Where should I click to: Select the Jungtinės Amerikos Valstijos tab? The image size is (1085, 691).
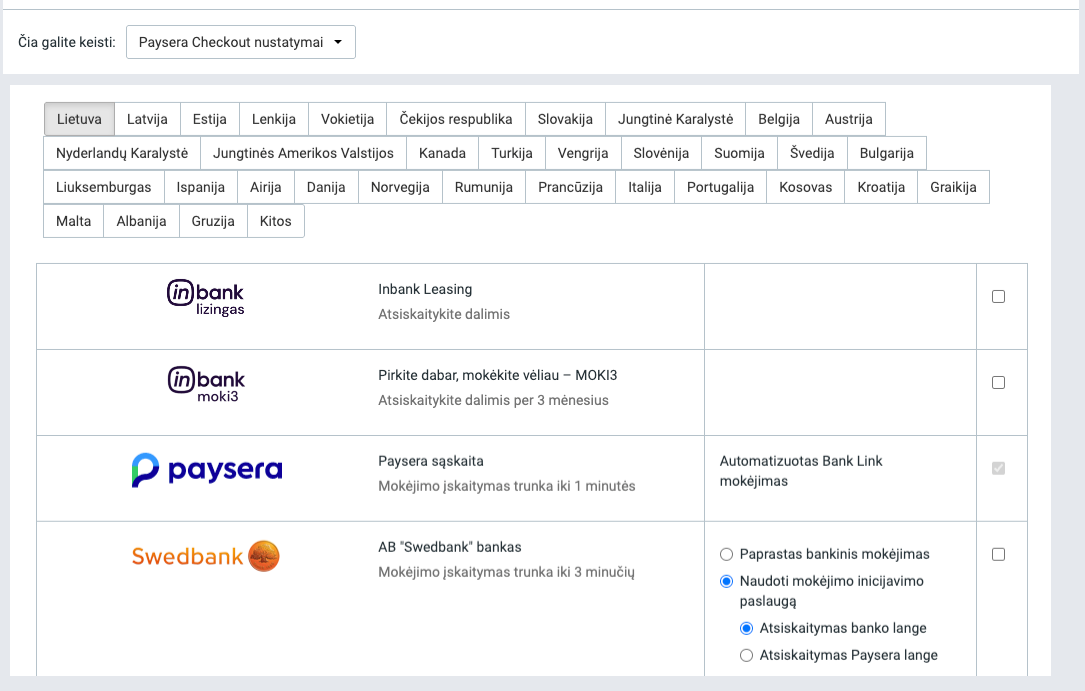(303, 154)
